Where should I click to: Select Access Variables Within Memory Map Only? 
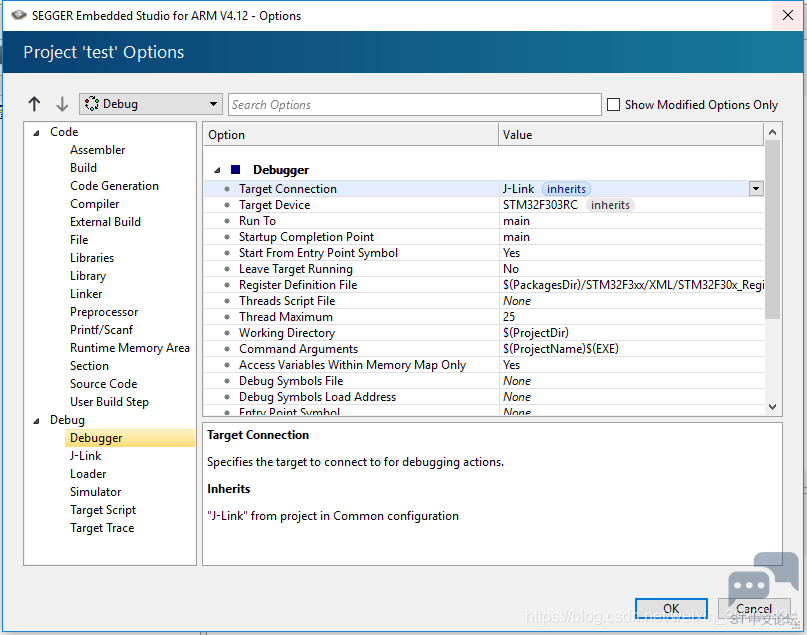point(484,364)
